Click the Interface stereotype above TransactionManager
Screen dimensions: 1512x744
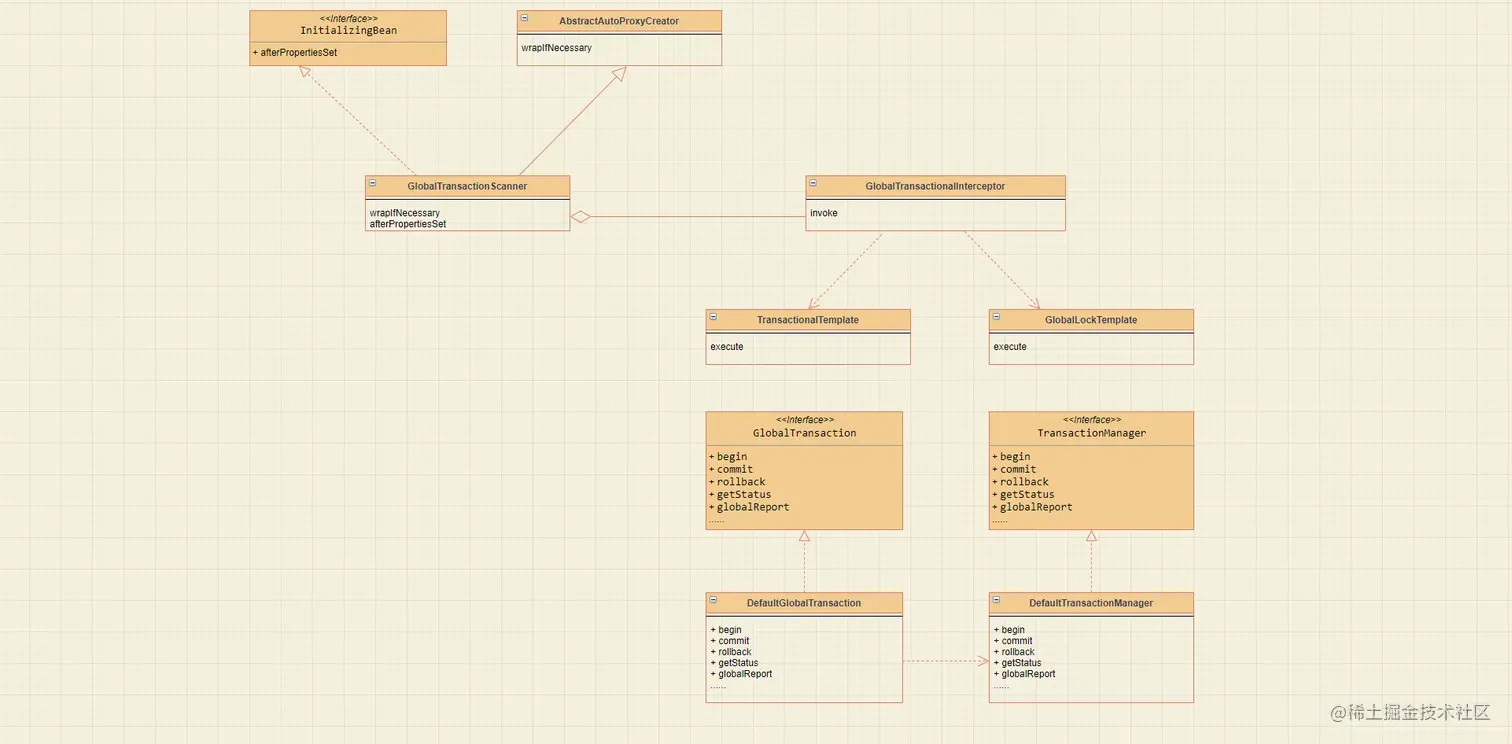pyautogui.click(x=1092, y=420)
